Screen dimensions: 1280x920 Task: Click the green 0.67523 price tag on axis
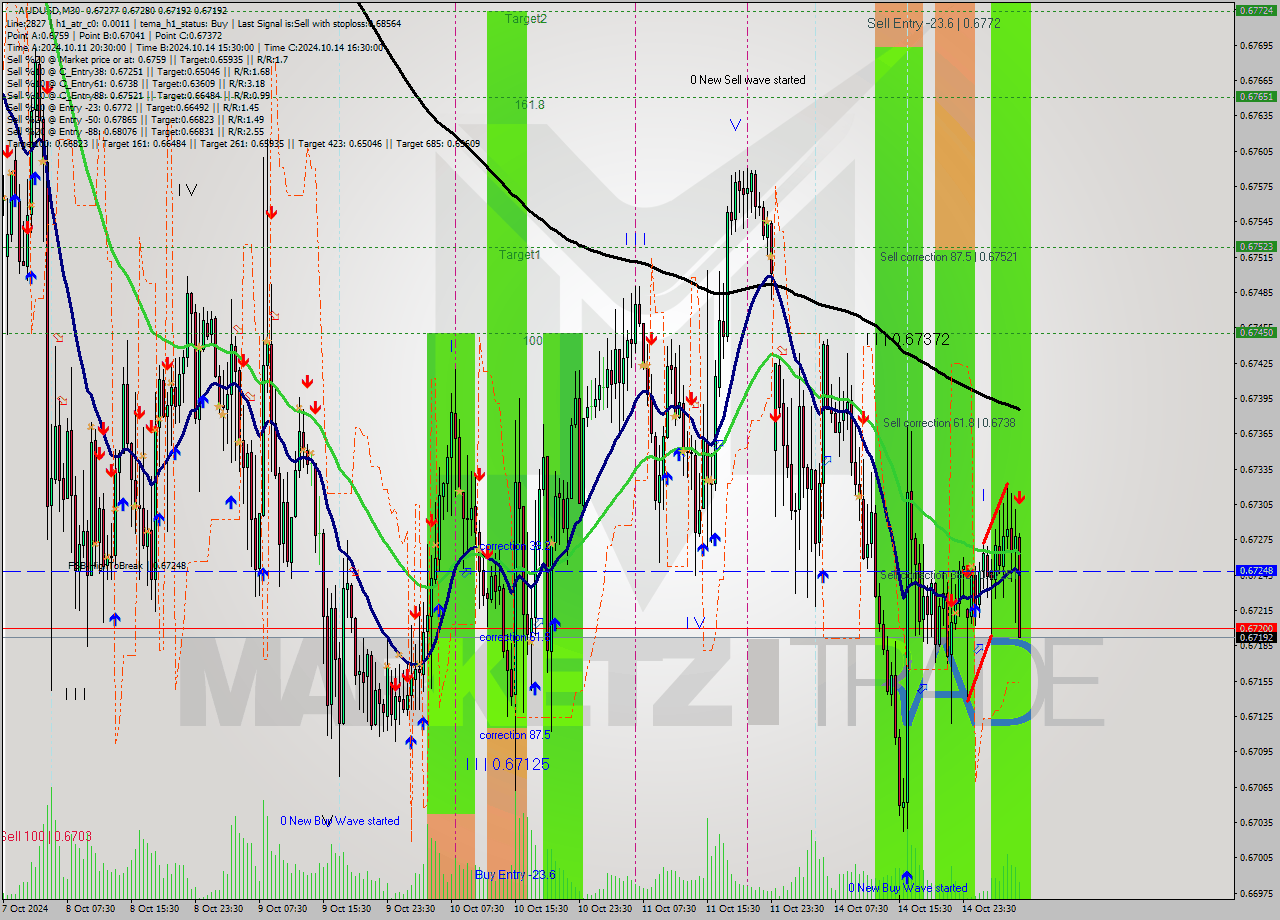[1255, 246]
